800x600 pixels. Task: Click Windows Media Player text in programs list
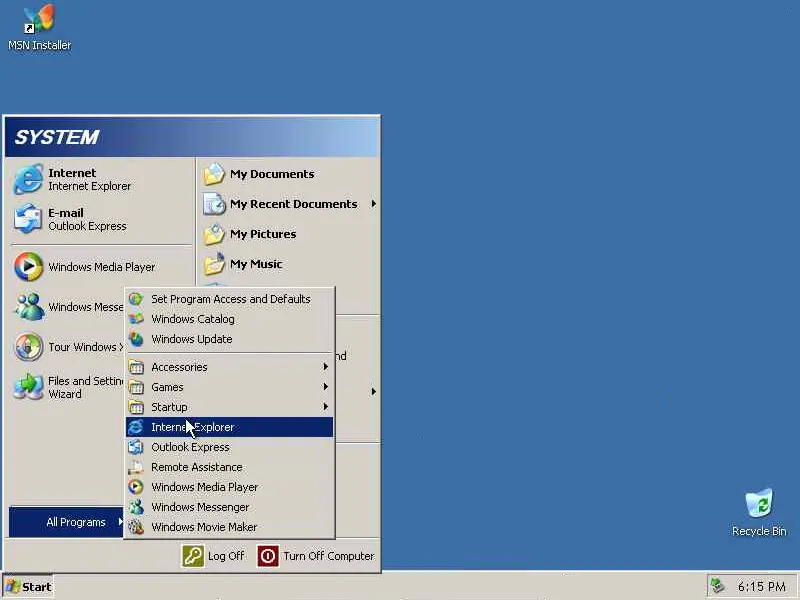click(205, 487)
